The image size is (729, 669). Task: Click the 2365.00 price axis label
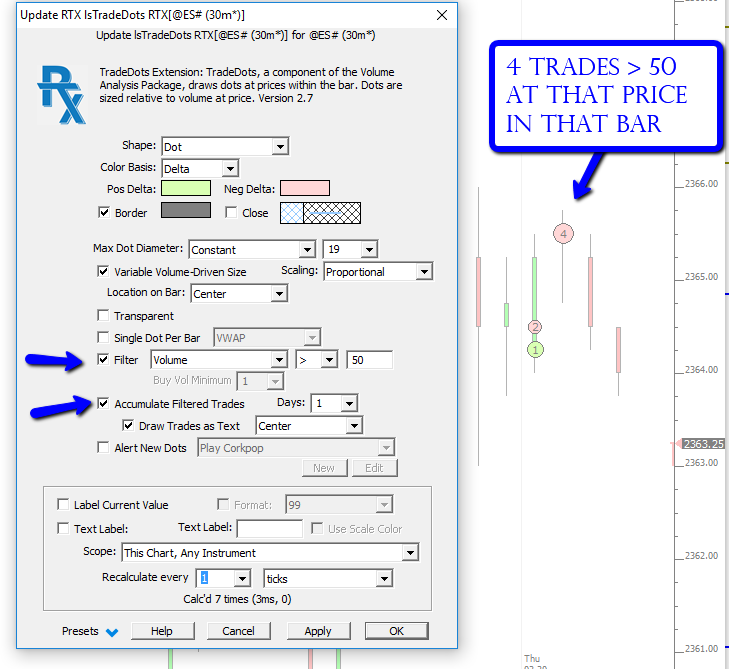[702, 277]
